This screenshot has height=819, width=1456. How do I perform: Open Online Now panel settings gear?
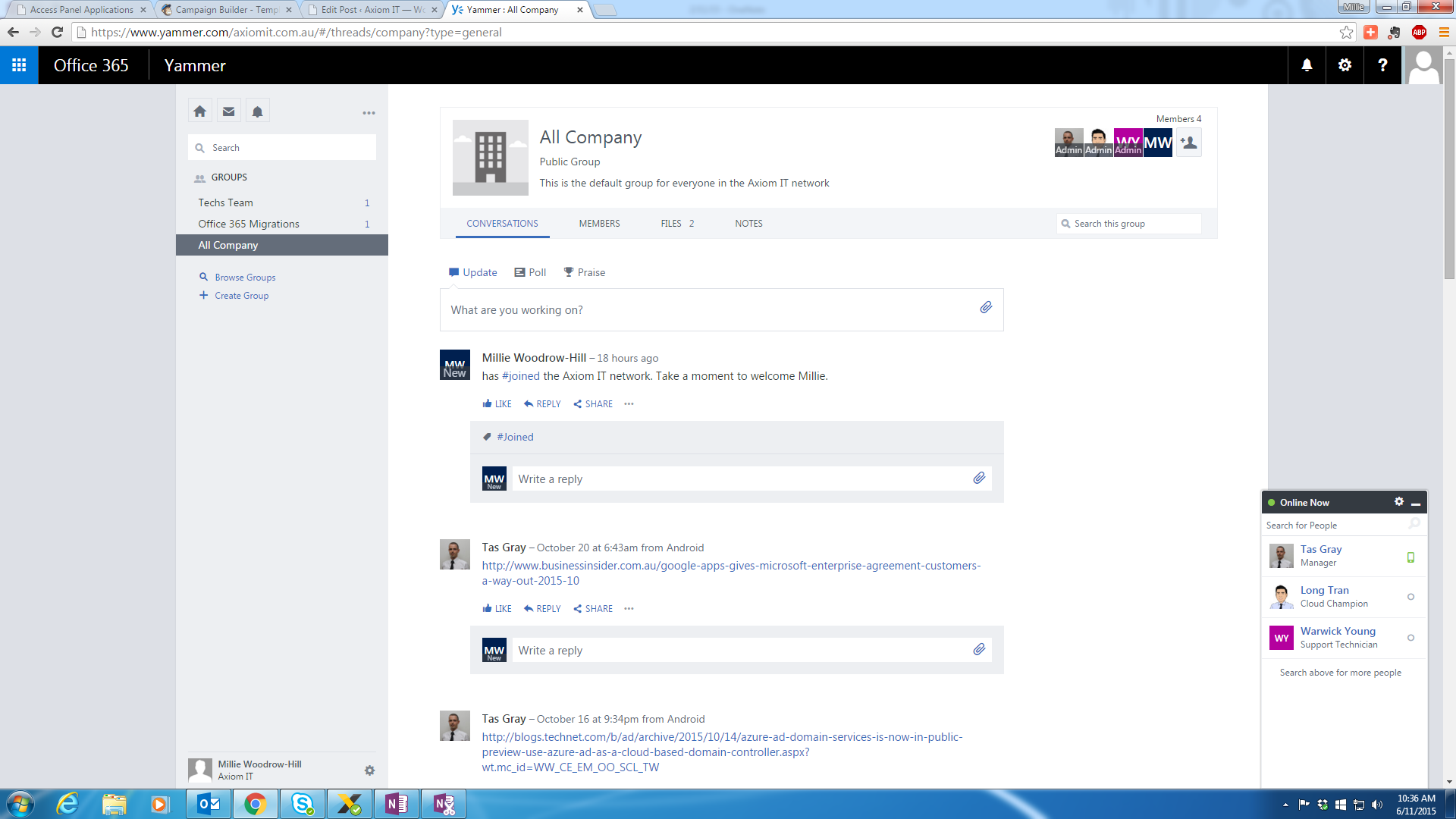click(1399, 502)
